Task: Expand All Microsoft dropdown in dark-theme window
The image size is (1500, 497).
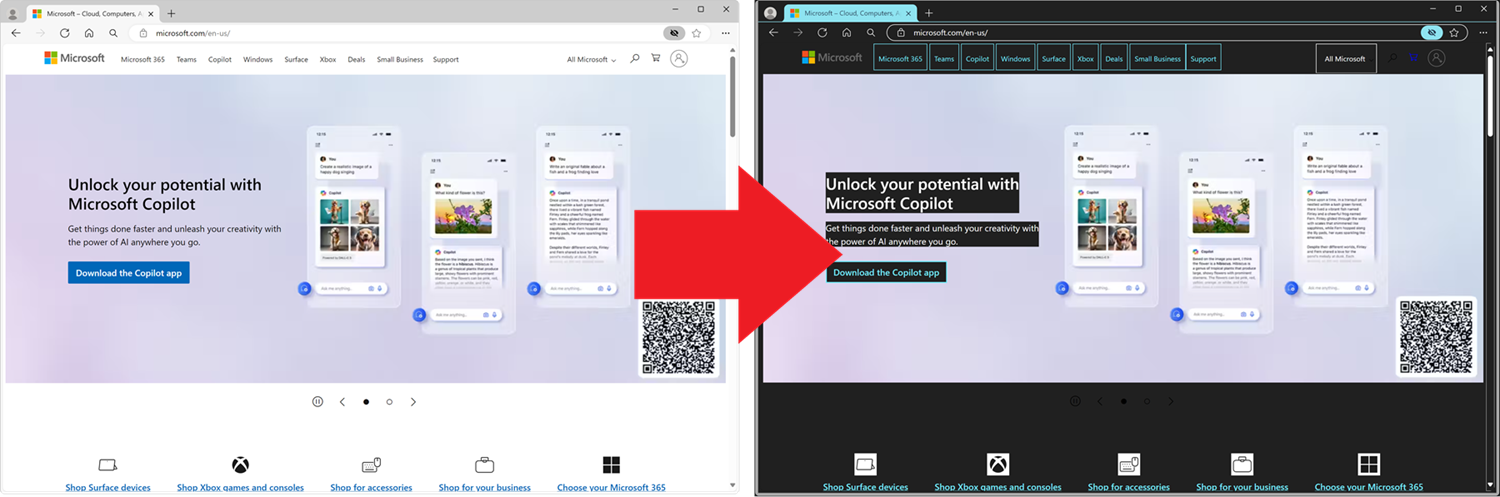Action: 1345,59
